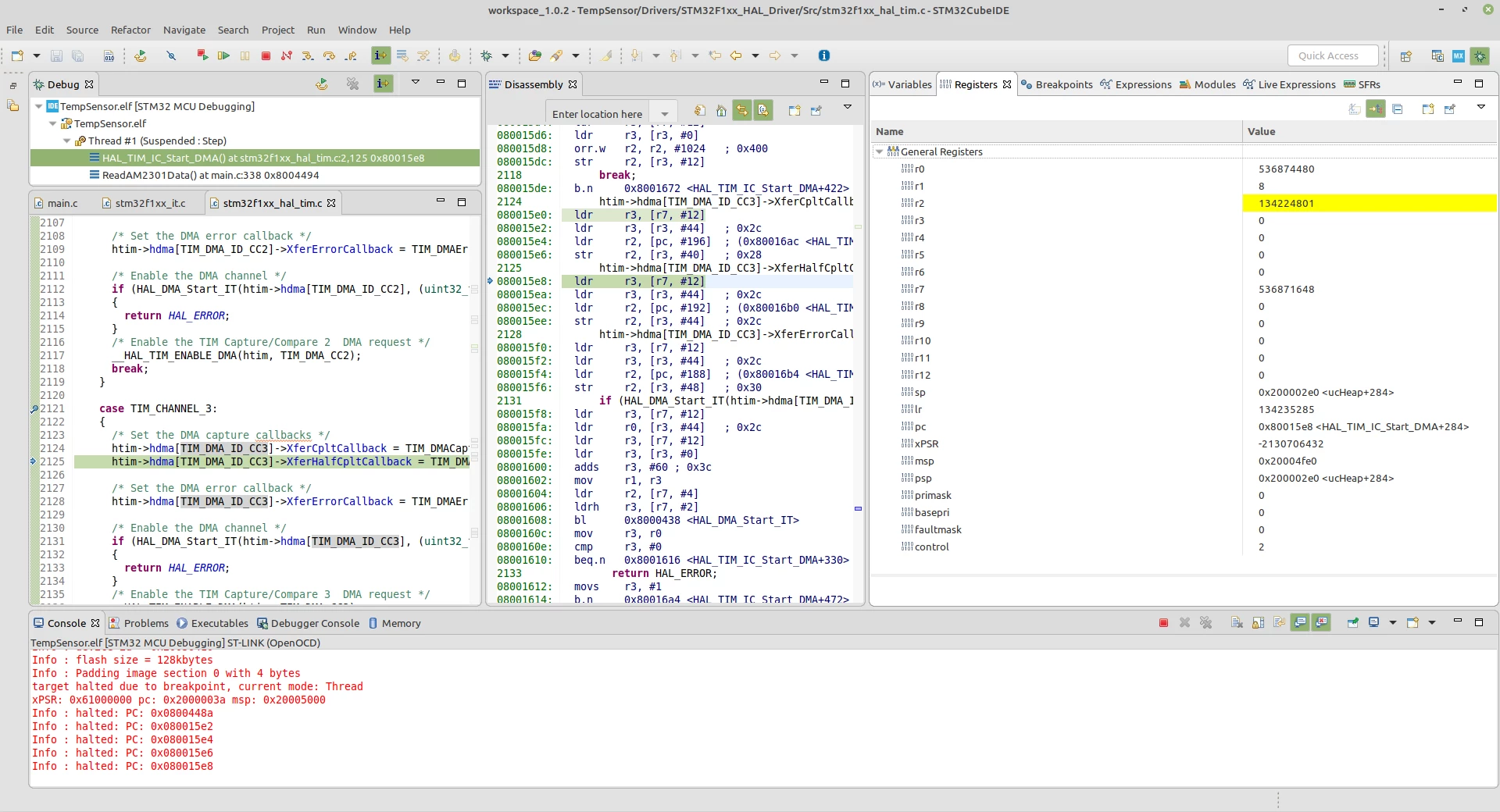This screenshot has width=1500, height=812.
Task: Click the Step Over icon
Action: [329, 55]
